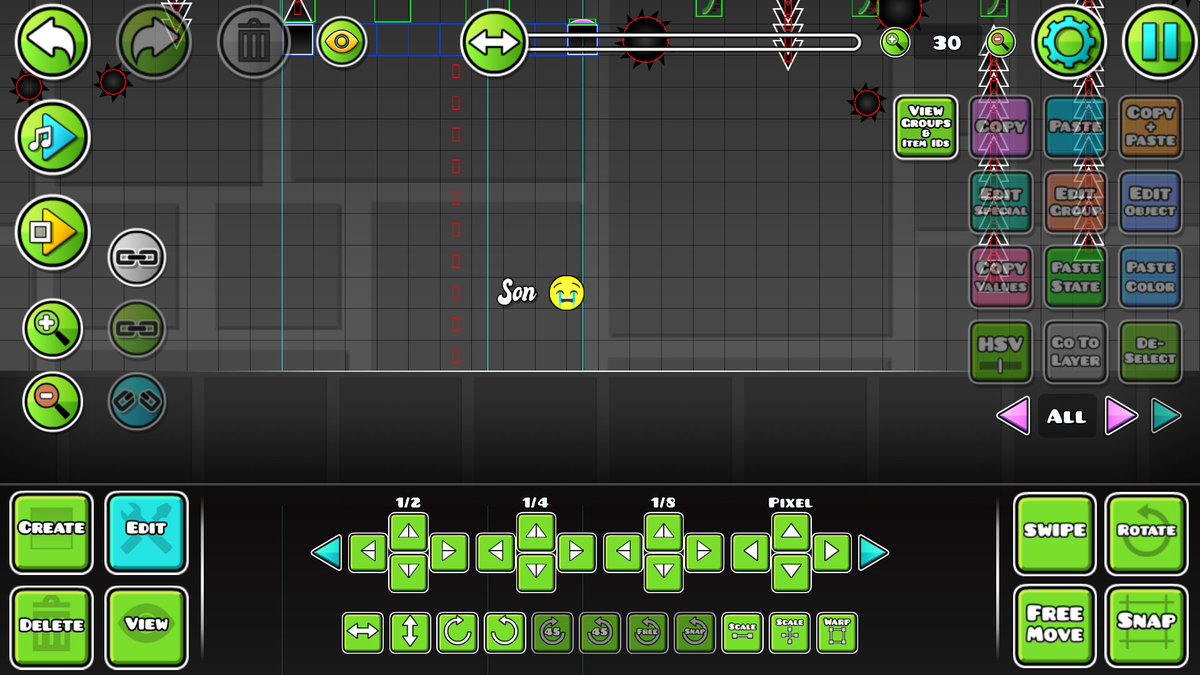Click the Paste Color button
This screenshot has width=1200, height=675.
(1150, 277)
